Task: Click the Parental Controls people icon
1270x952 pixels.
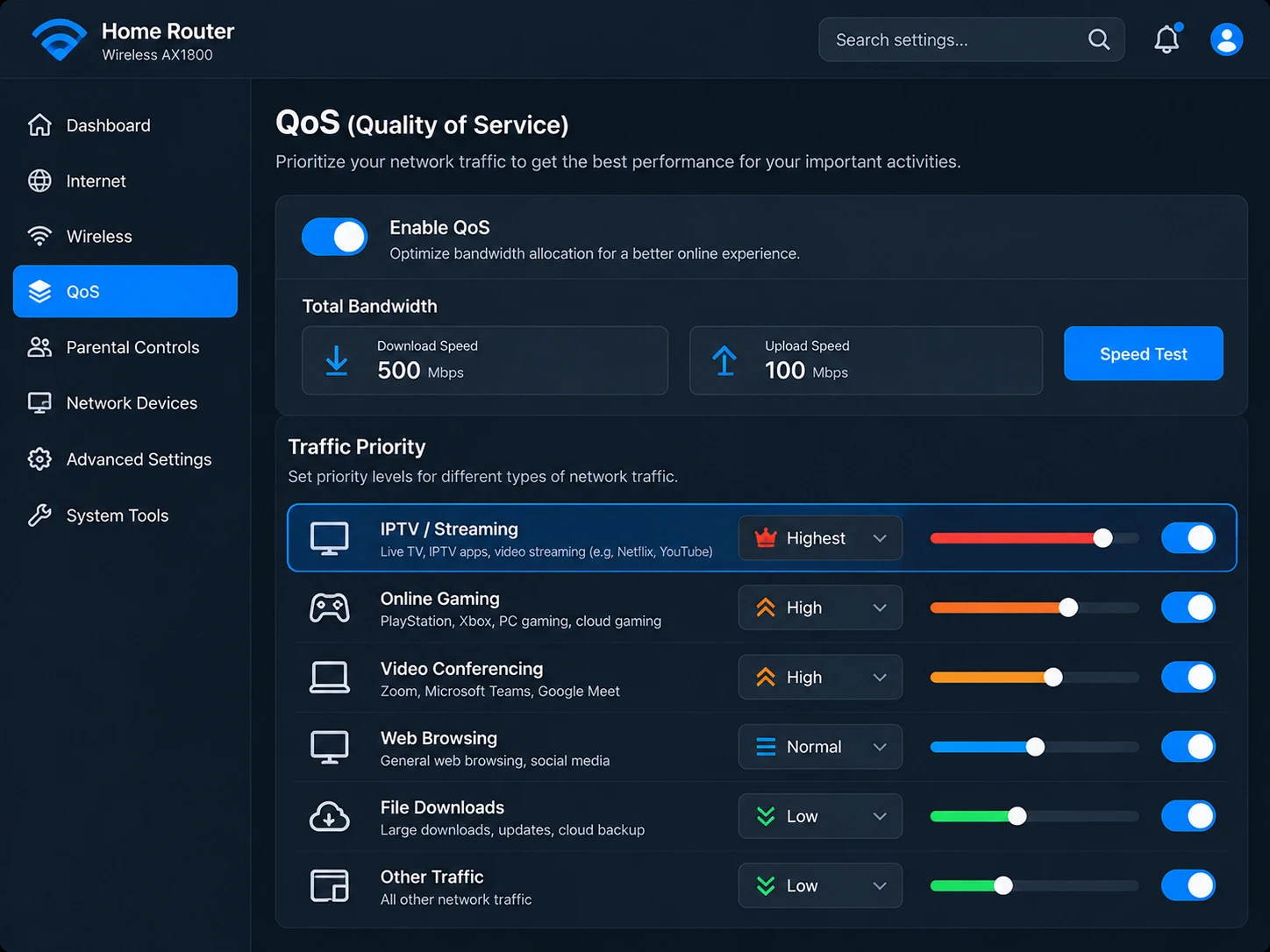Action: pyautogui.click(x=39, y=347)
